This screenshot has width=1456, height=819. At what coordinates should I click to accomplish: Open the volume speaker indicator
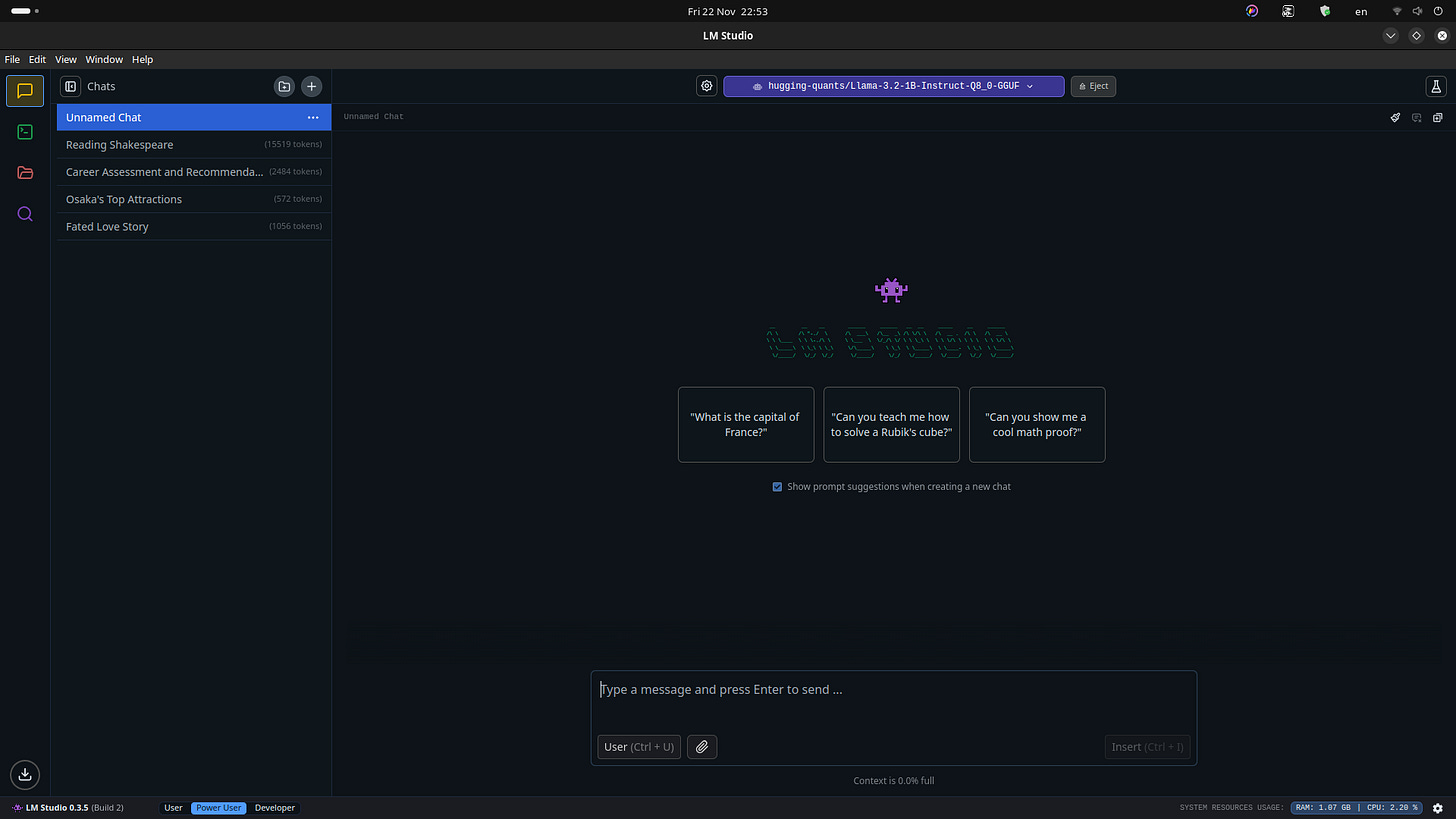click(x=1417, y=11)
